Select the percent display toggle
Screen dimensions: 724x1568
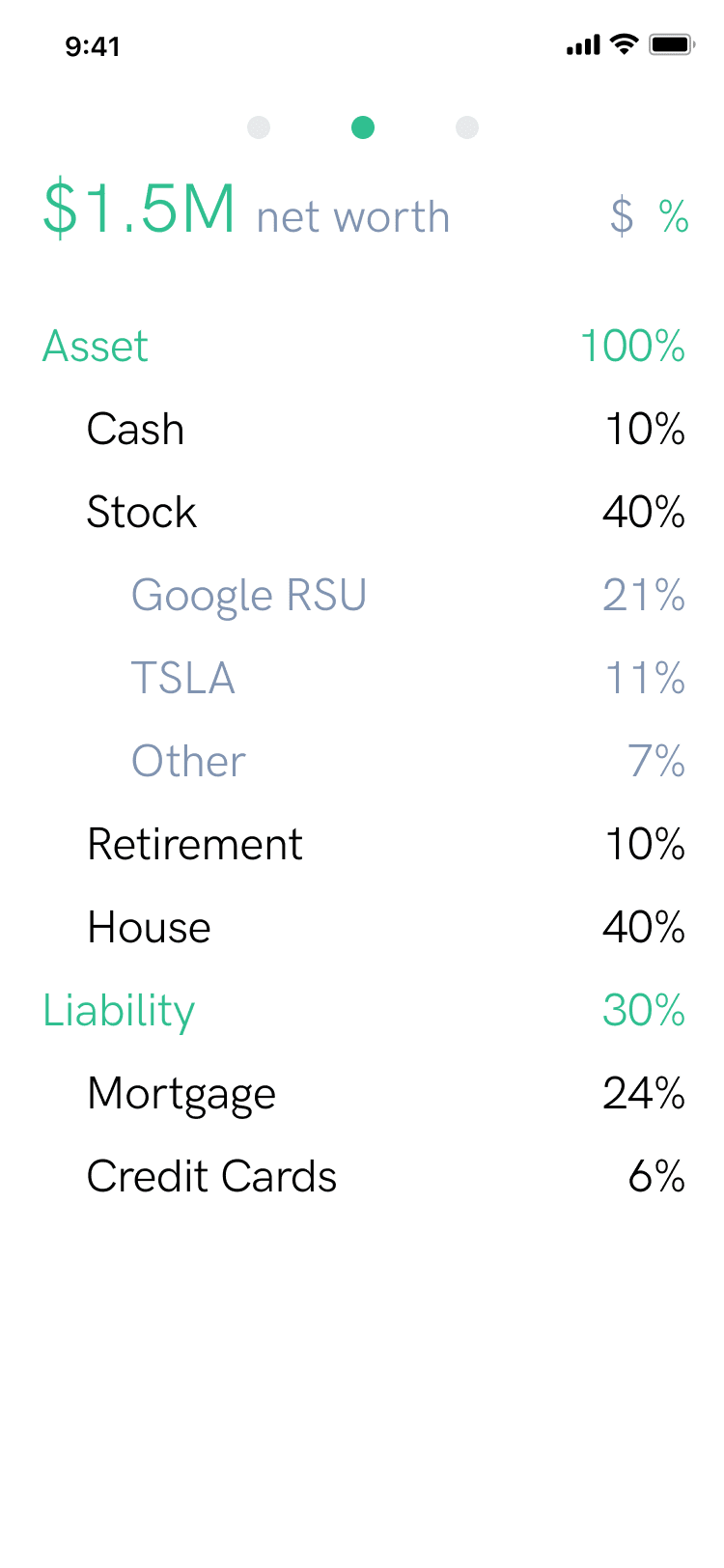674,216
